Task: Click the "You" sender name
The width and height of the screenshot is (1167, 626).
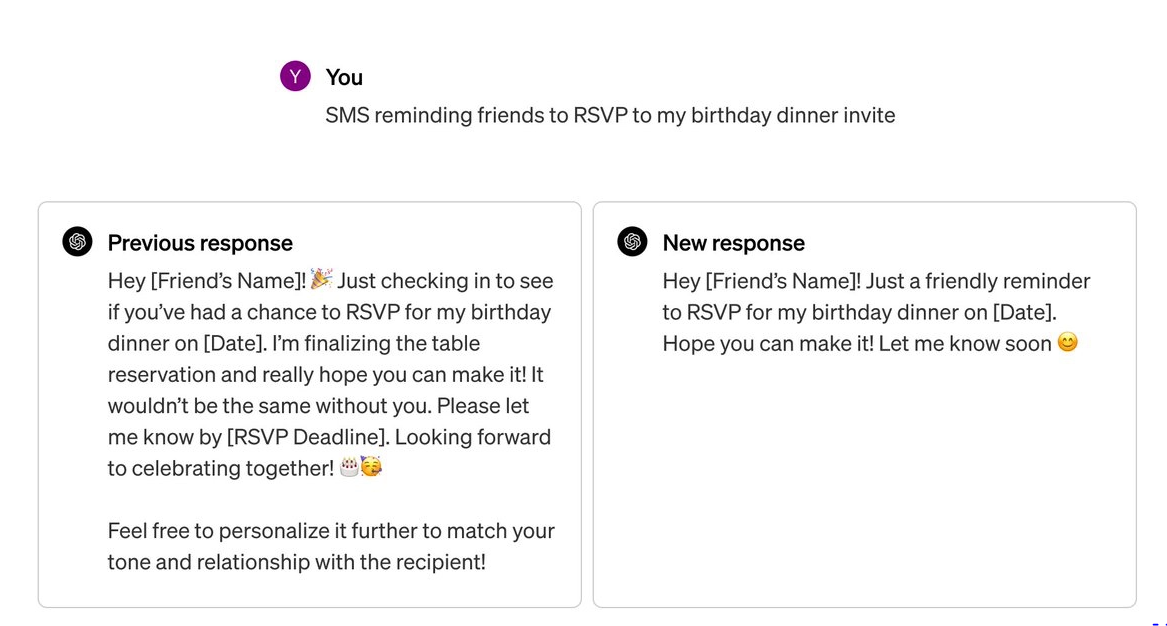Action: 344,77
